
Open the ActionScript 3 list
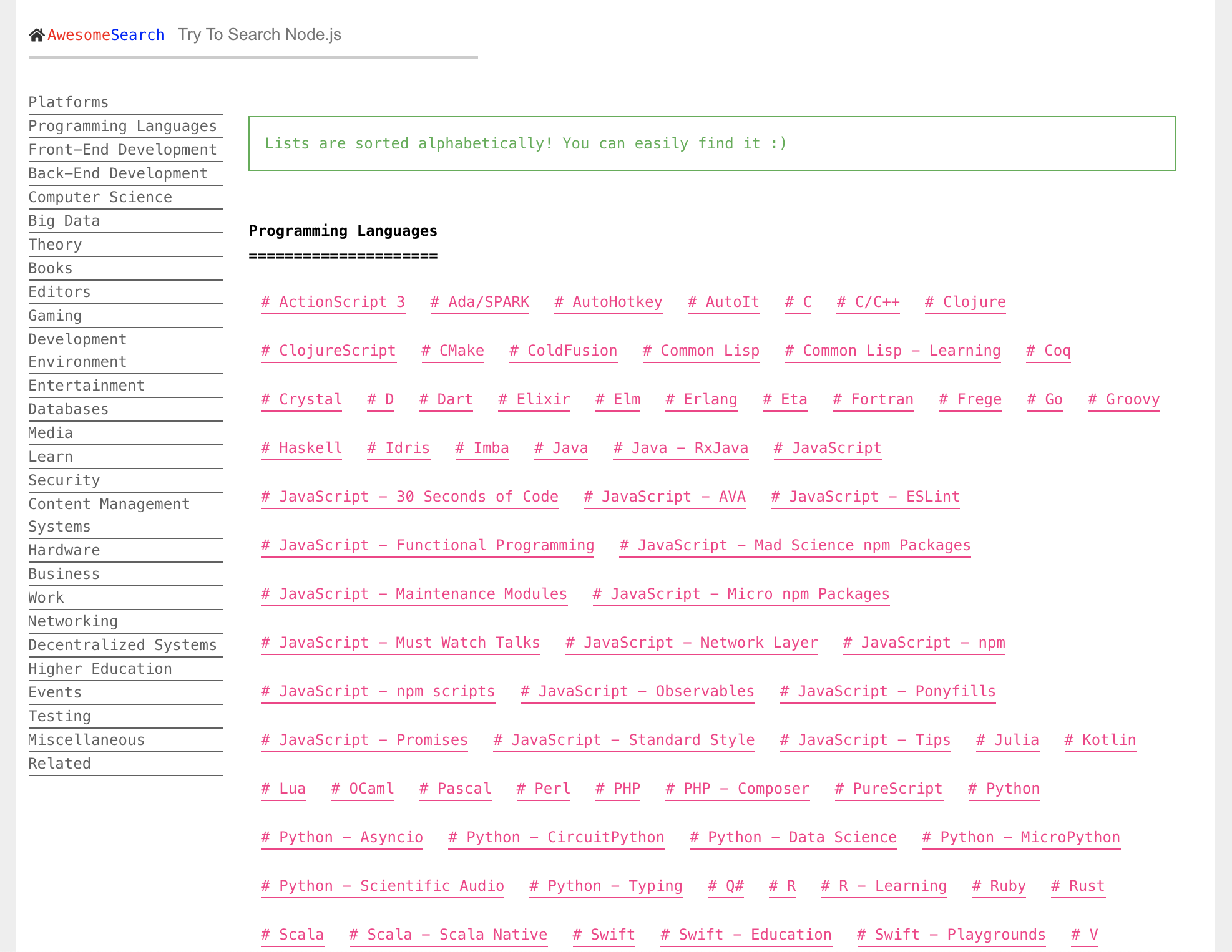333,301
